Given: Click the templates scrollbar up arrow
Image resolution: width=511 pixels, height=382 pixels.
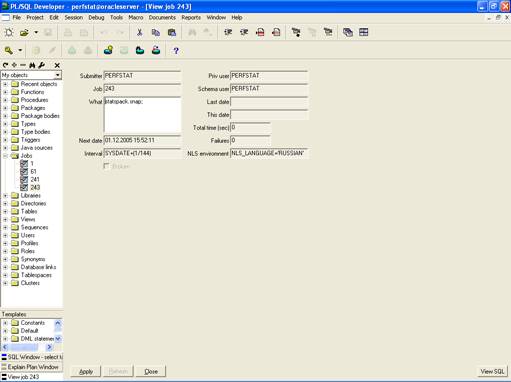Looking at the screenshot, I should click(58, 323).
